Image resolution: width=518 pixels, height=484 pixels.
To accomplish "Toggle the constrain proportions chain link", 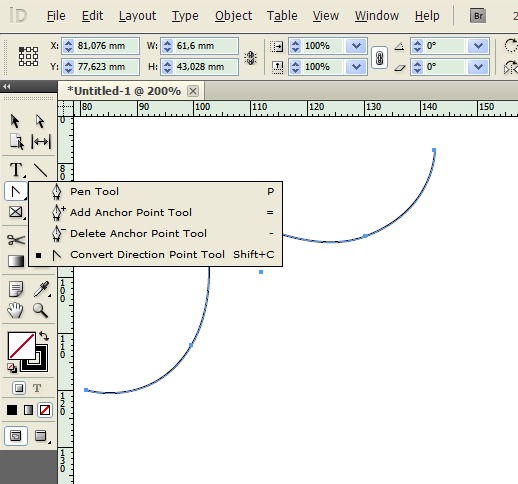I will [379, 58].
